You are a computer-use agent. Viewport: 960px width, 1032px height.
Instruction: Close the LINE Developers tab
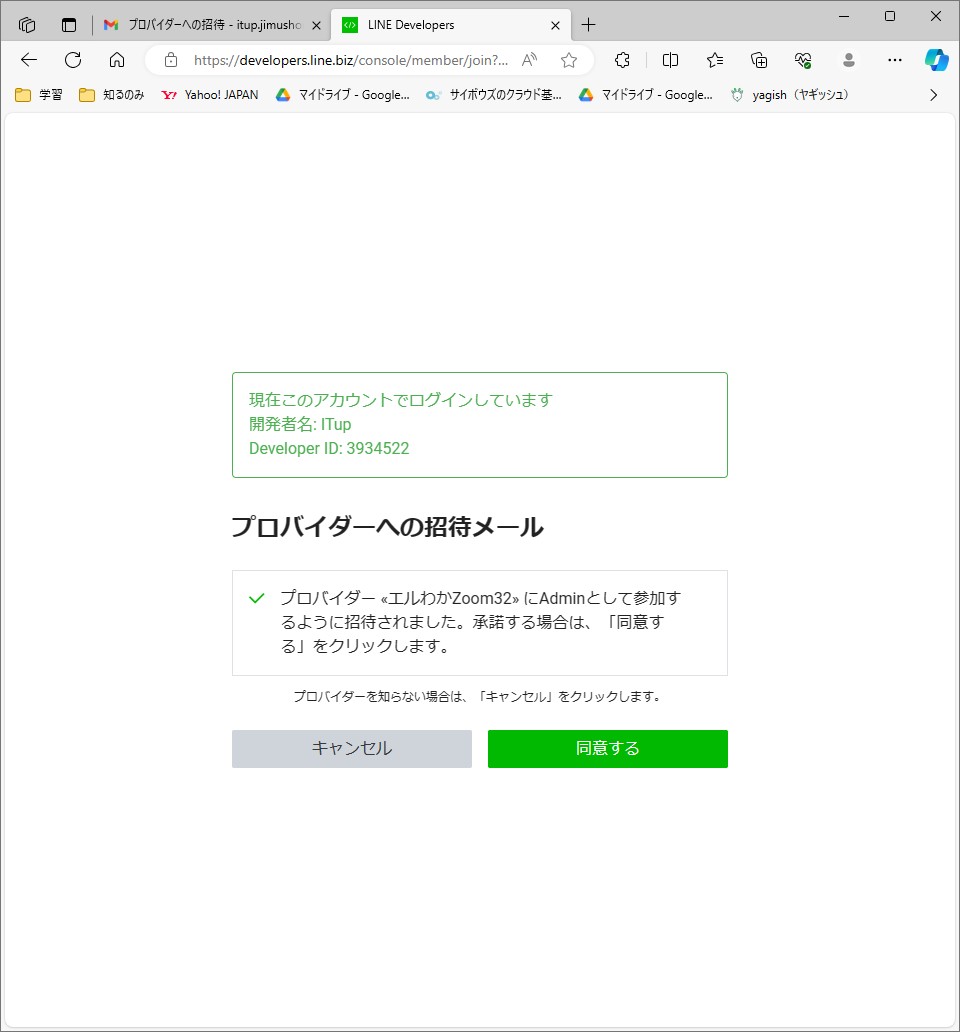point(555,25)
